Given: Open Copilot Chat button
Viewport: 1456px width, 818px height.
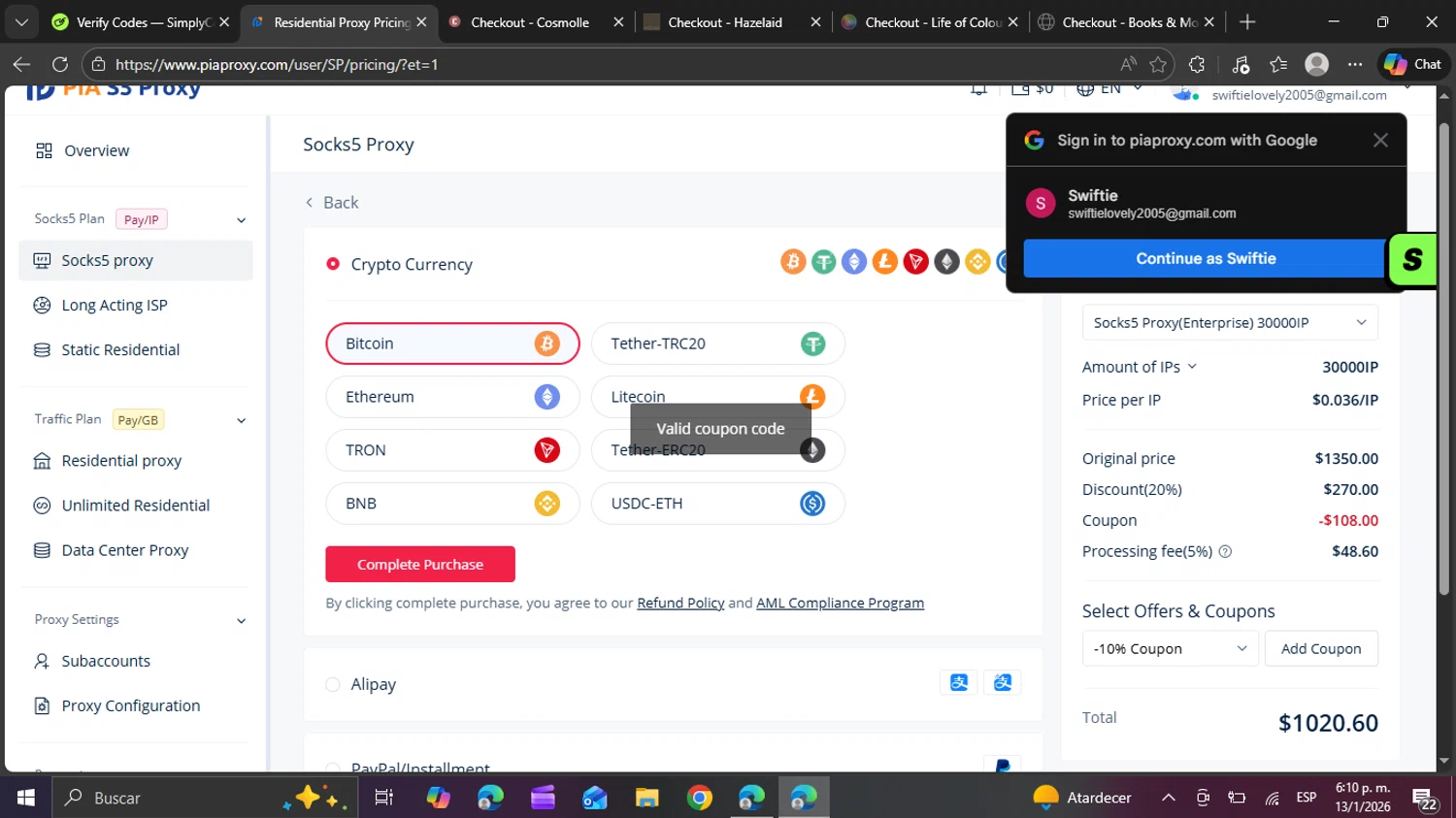Looking at the screenshot, I should click(x=1412, y=64).
